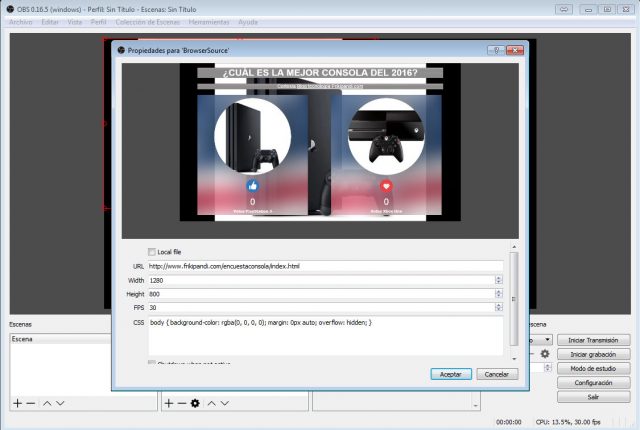The image size is (640, 430).
Task: Move scene down with the arrow icon
Action: point(60,403)
